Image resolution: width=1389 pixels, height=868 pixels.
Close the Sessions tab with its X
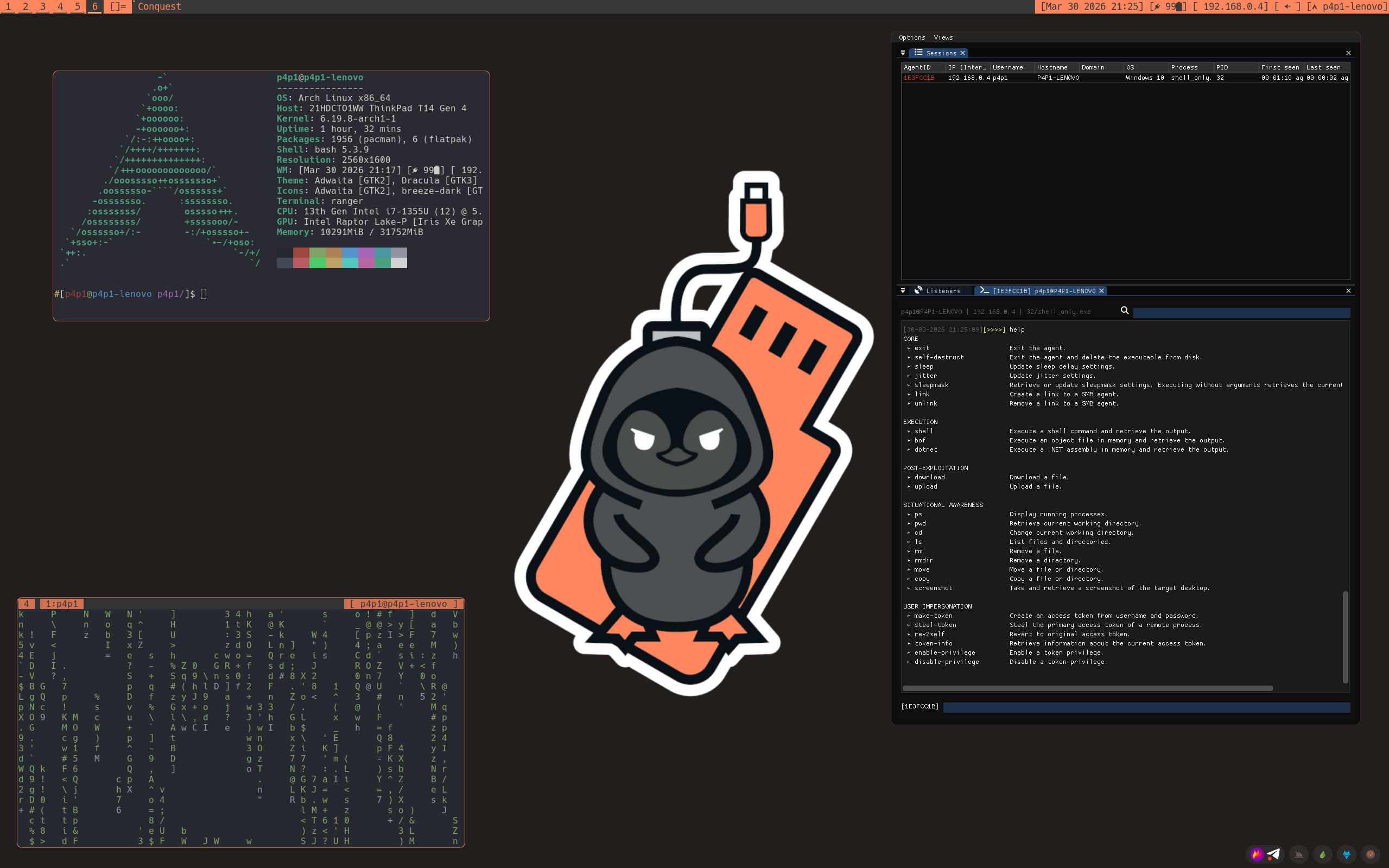(x=962, y=53)
